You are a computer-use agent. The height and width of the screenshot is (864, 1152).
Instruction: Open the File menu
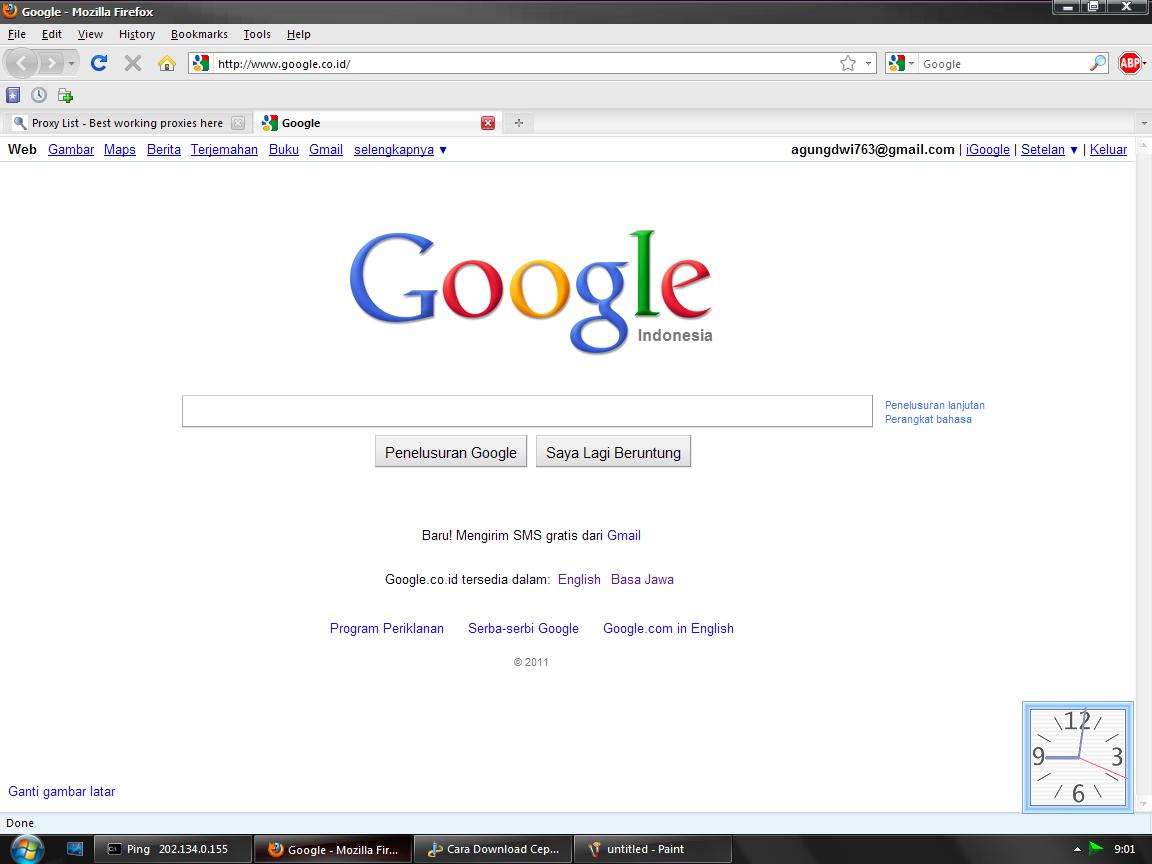tap(17, 34)
